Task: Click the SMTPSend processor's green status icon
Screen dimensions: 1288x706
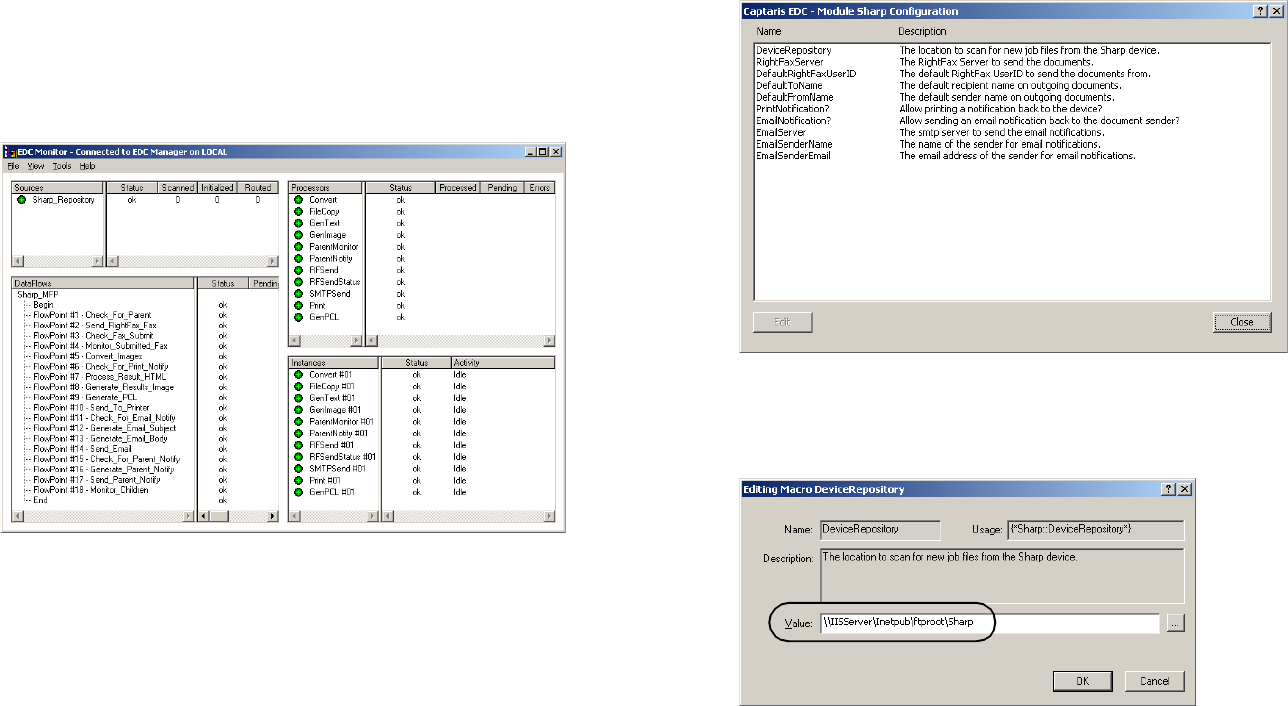Action: pos(299,294)
